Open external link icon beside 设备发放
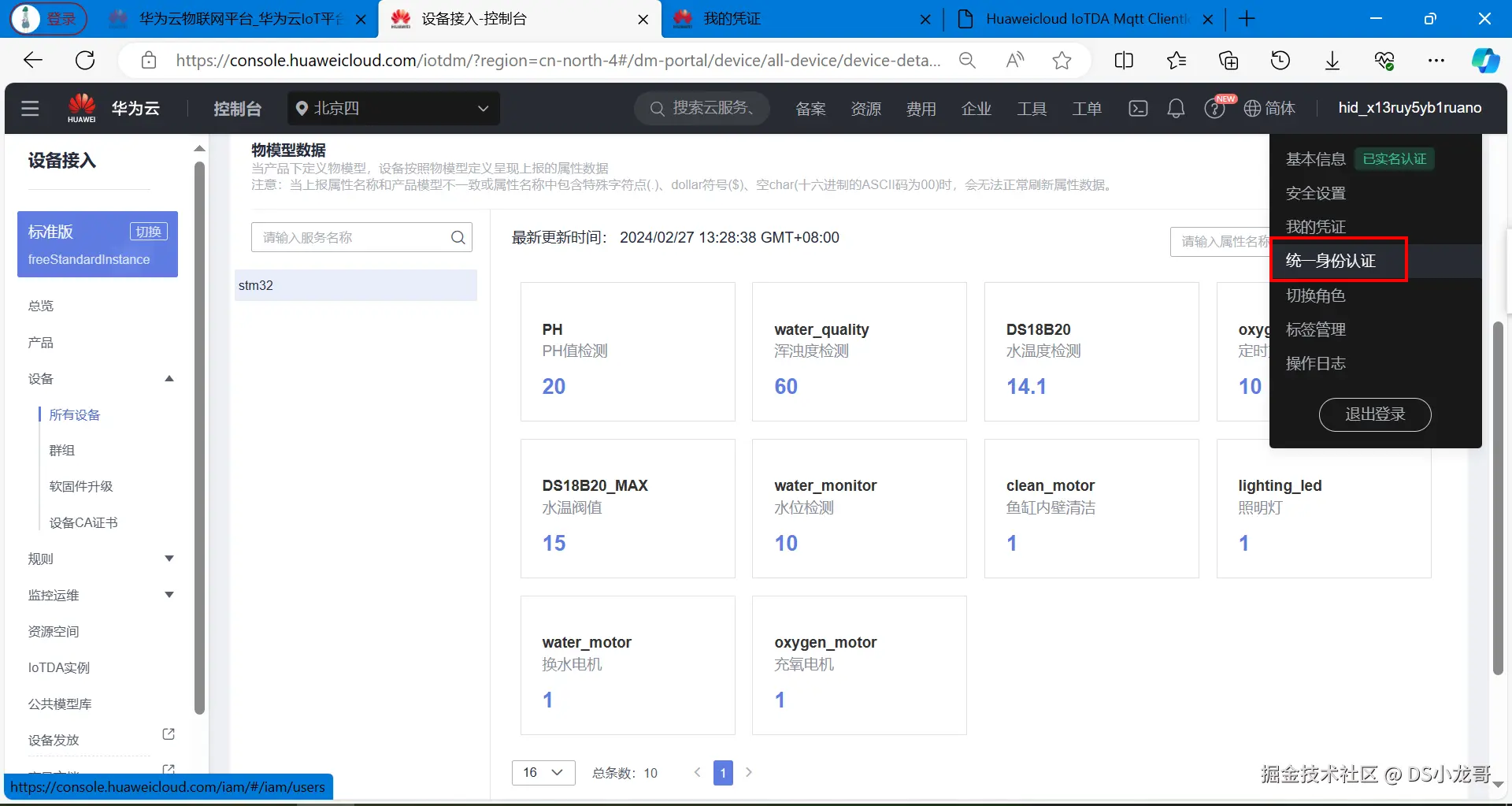The height and width of the screenshot is (806, 1512). click(x=169, y=734)
